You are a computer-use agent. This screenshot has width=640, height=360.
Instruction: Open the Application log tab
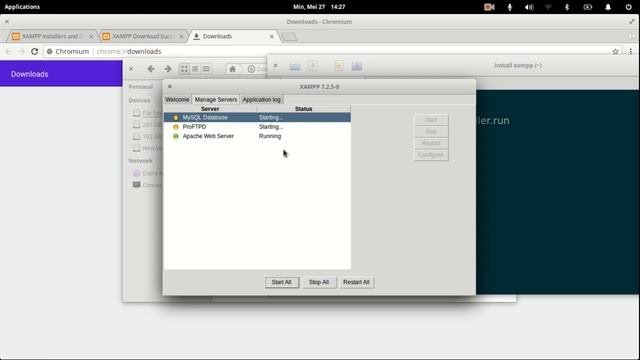pos(261,100)
